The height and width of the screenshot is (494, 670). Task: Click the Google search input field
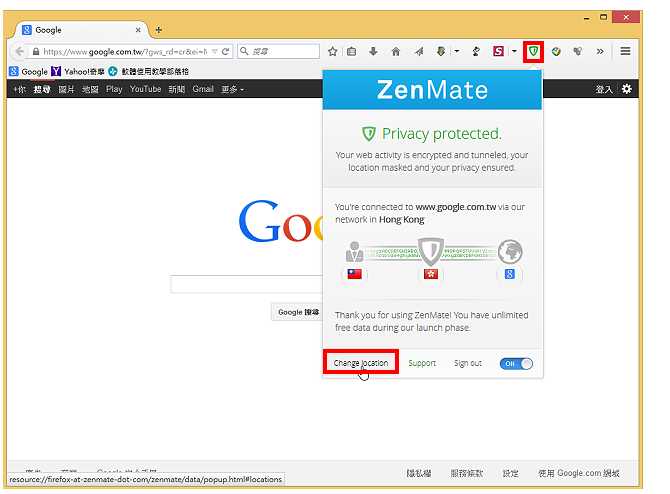tap(247, 284)
